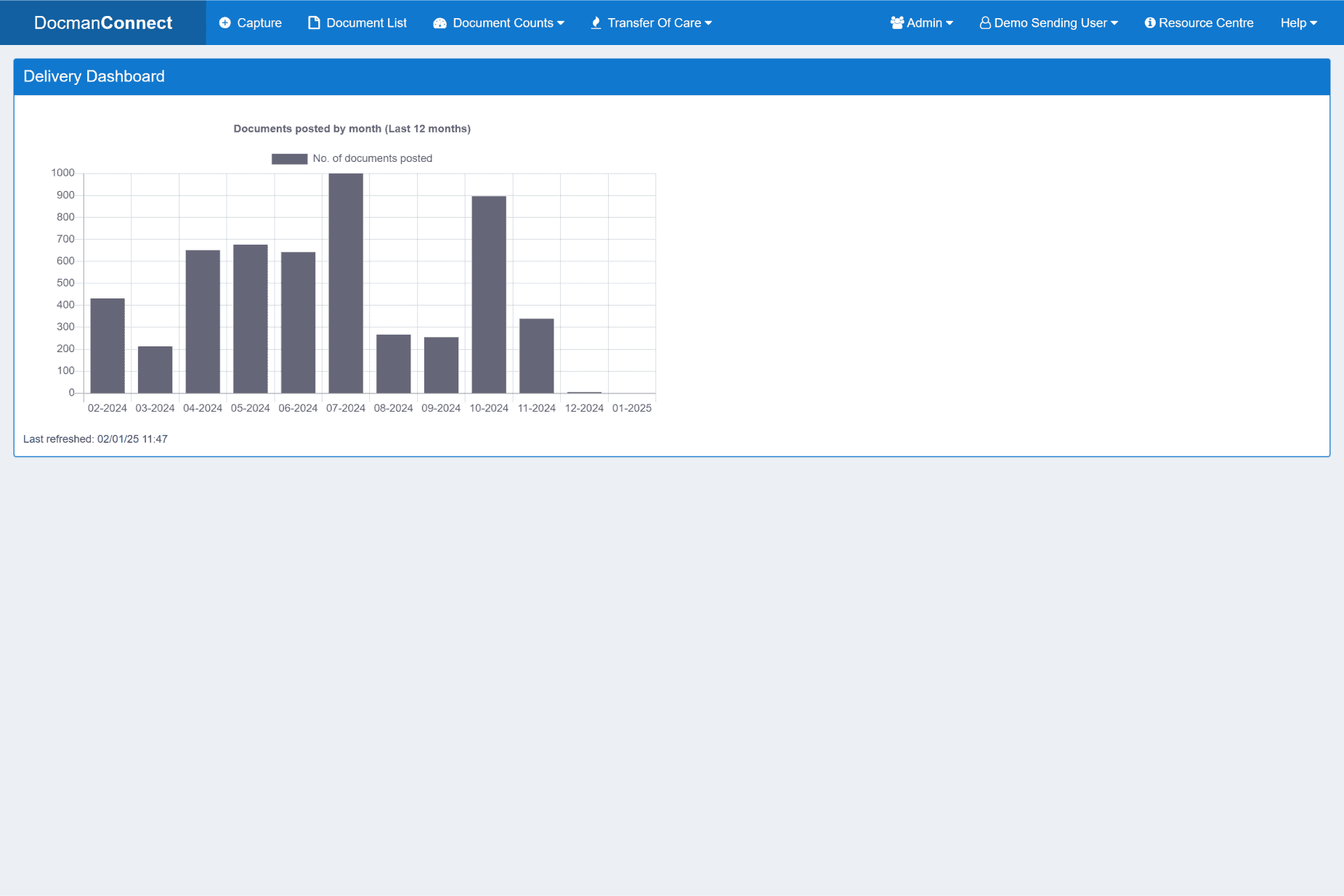Open the Help dropdown menu
Image resolution: width=1344 pixels, height=896 pixels.
click(1298, 23)
